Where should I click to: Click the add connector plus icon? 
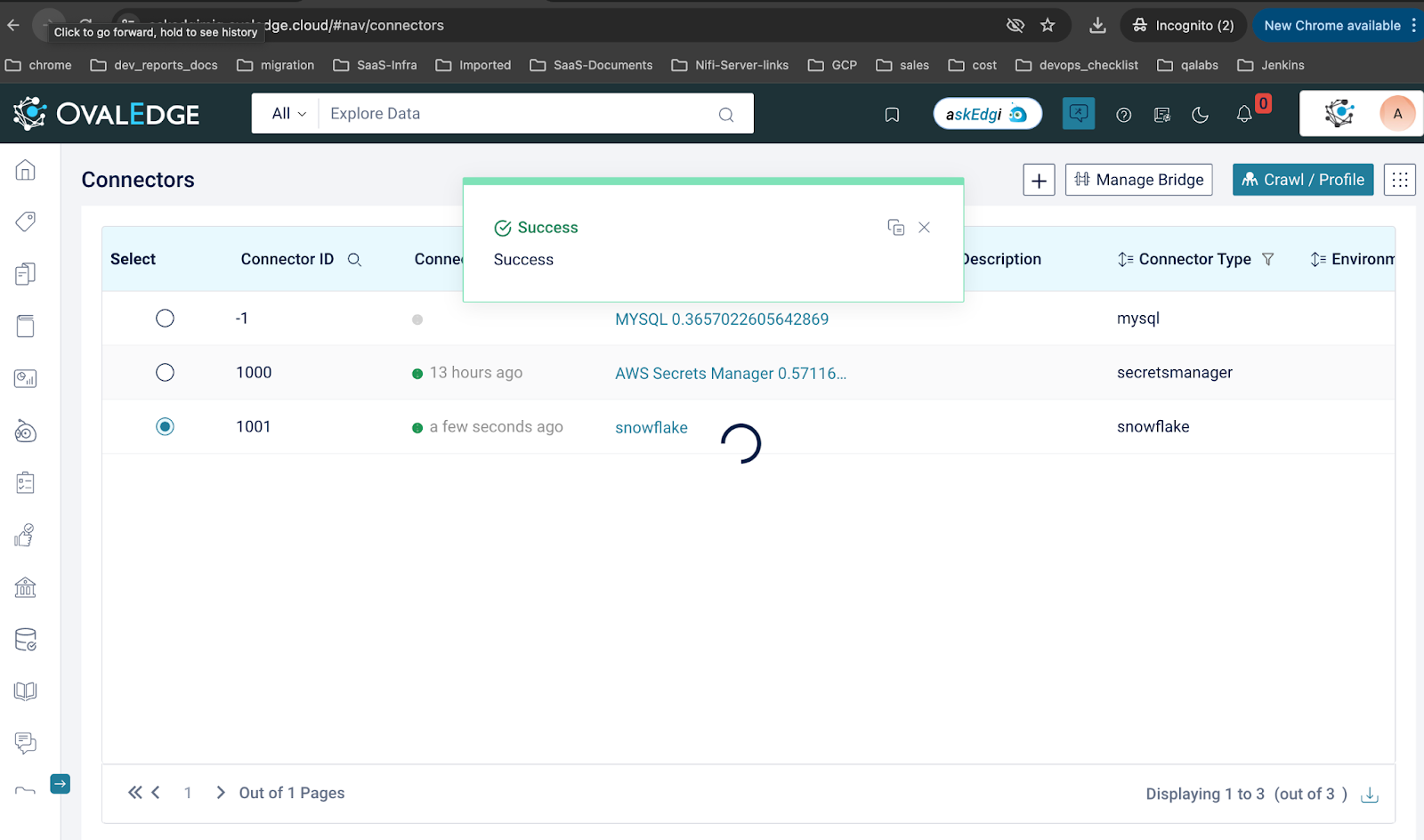click(x=1039, y=180)
